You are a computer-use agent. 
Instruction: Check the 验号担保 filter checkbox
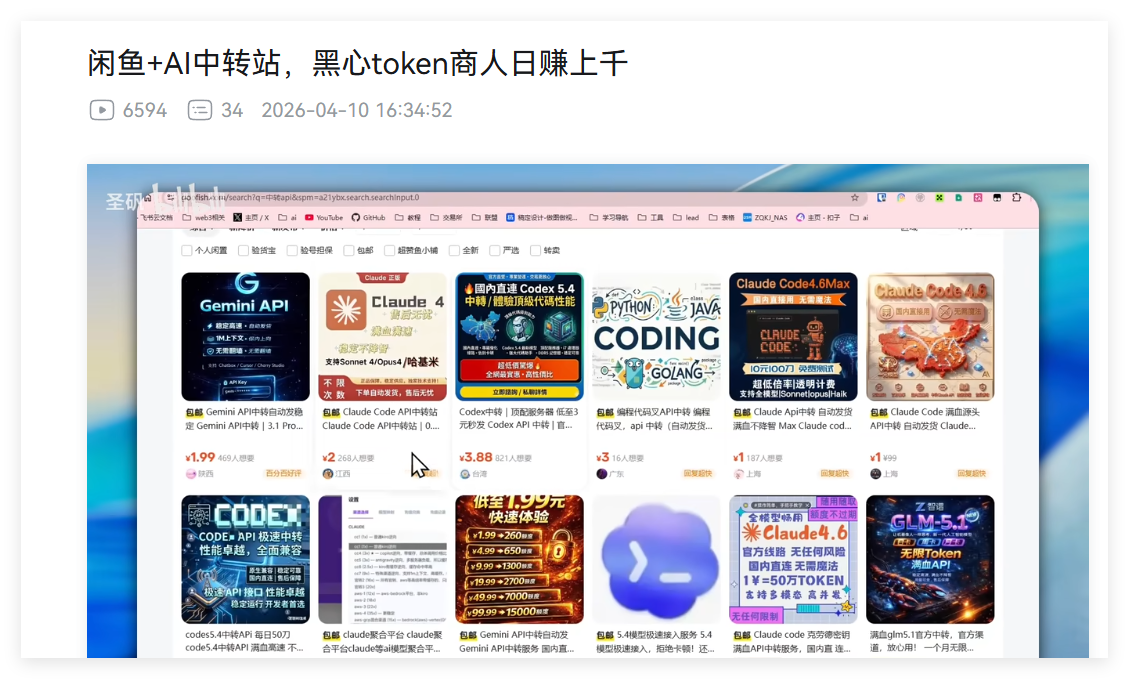[x=292, y=251]
